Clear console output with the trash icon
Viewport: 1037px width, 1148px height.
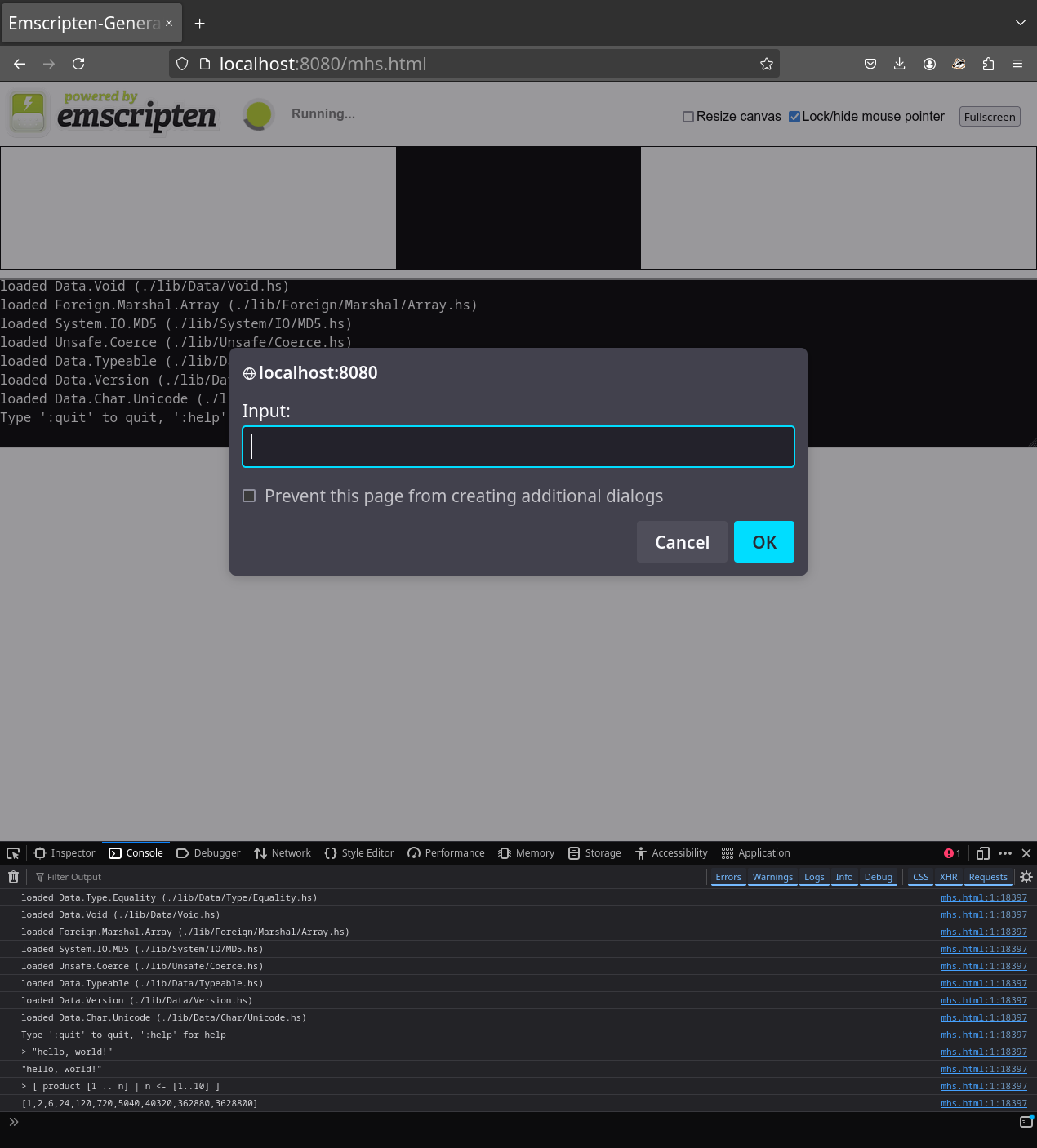point(13,877)
